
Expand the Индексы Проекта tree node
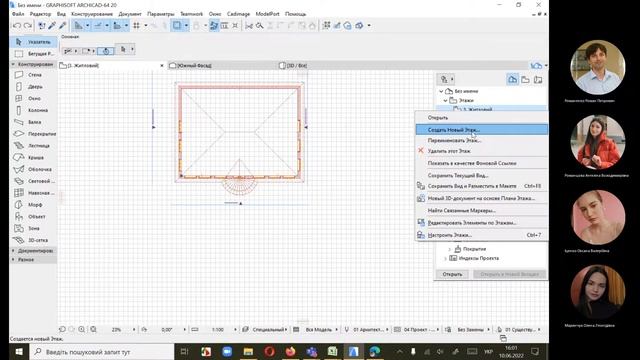pyautogui.click(x=445, y=258)
